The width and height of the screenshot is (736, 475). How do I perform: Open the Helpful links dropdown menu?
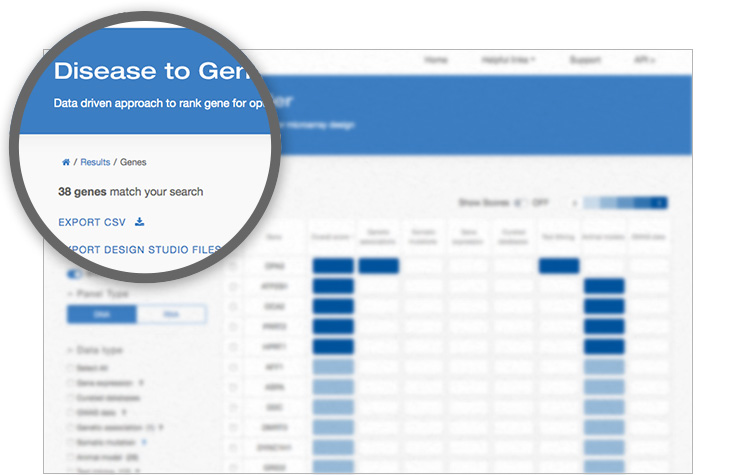click(509, 60)
